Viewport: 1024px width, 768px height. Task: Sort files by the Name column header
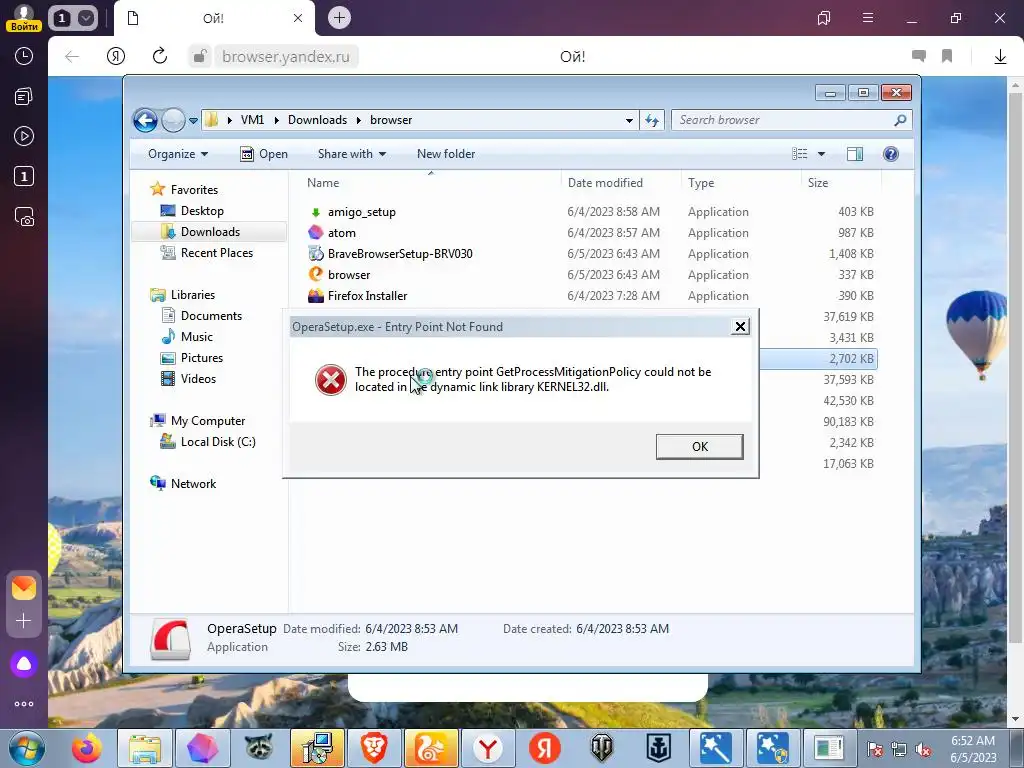click(x=323, y=183)
